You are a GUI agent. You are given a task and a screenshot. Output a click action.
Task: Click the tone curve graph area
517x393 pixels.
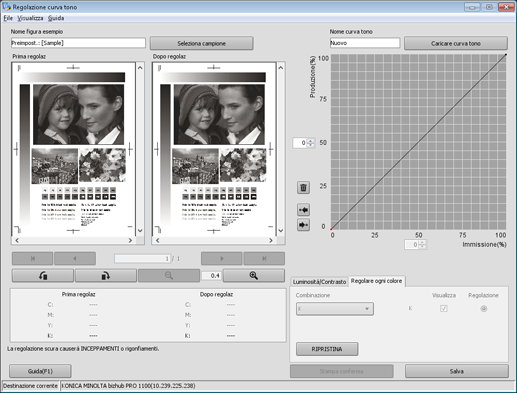[x=418, y=142]
